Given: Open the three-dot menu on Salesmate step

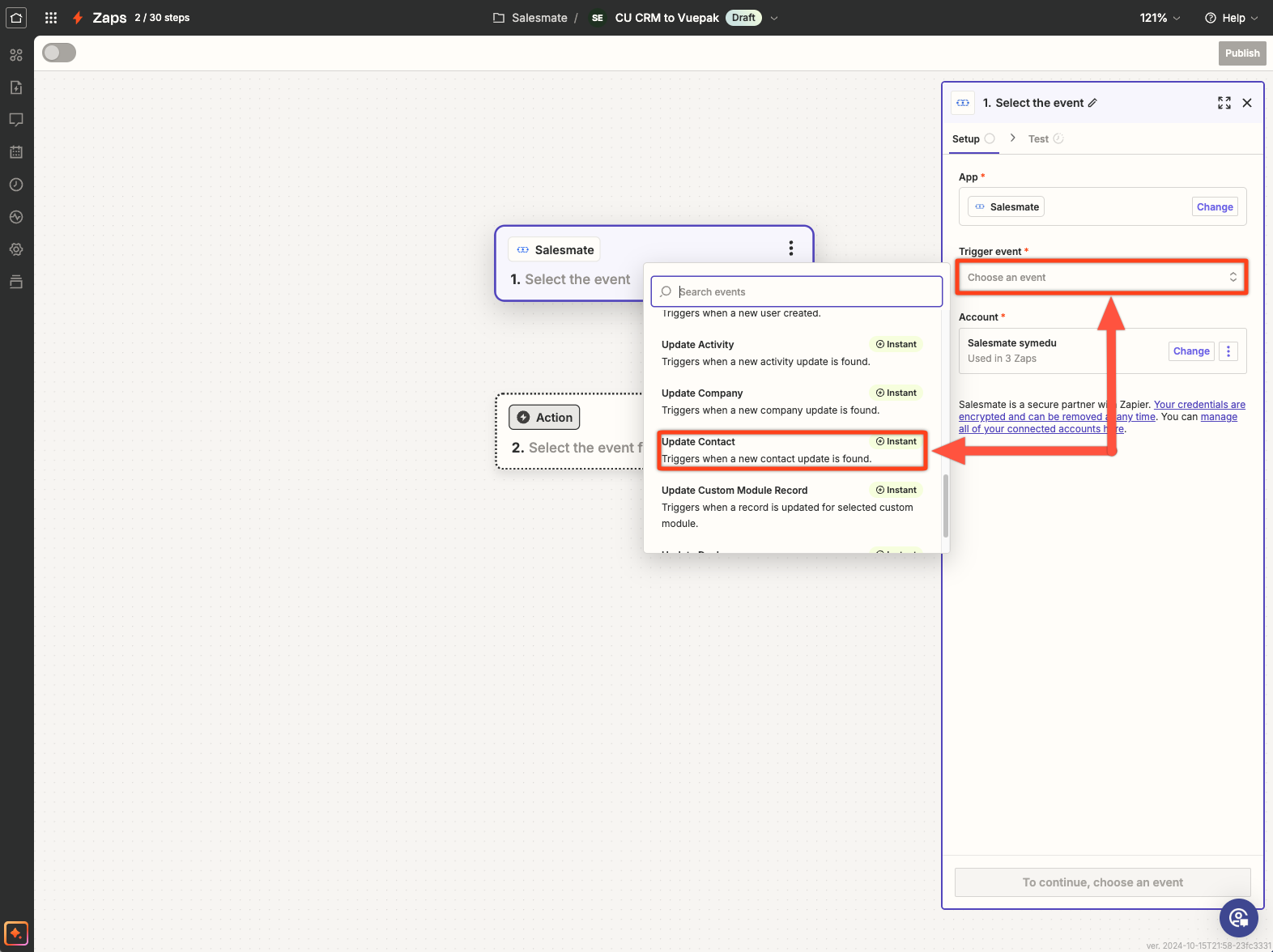Looking at the screenshot, I should coord(790,249).
